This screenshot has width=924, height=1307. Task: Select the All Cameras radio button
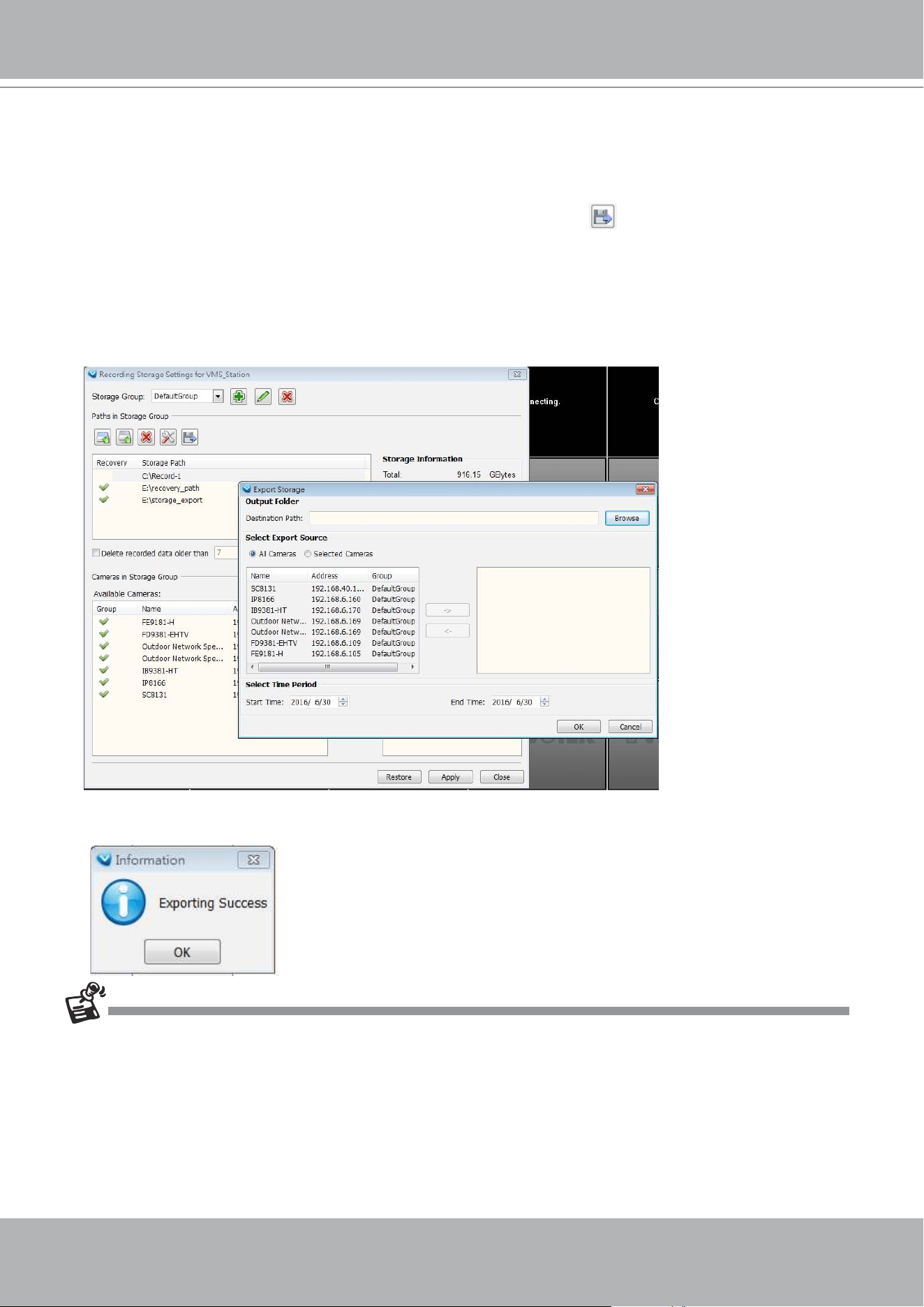coord(253,554)
